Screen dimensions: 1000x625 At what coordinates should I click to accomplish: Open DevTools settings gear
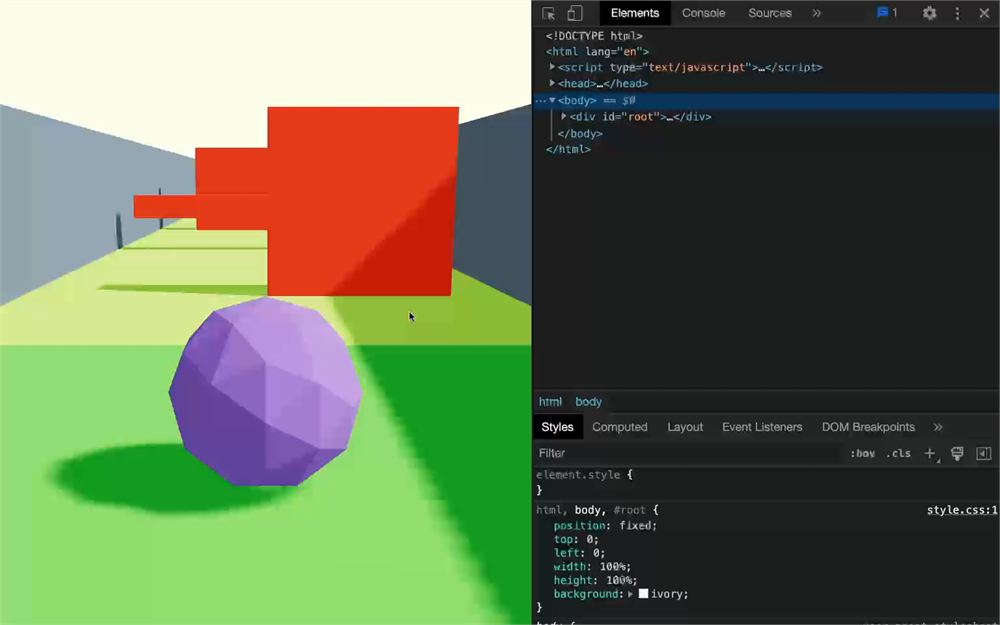[x=929, y=13]
